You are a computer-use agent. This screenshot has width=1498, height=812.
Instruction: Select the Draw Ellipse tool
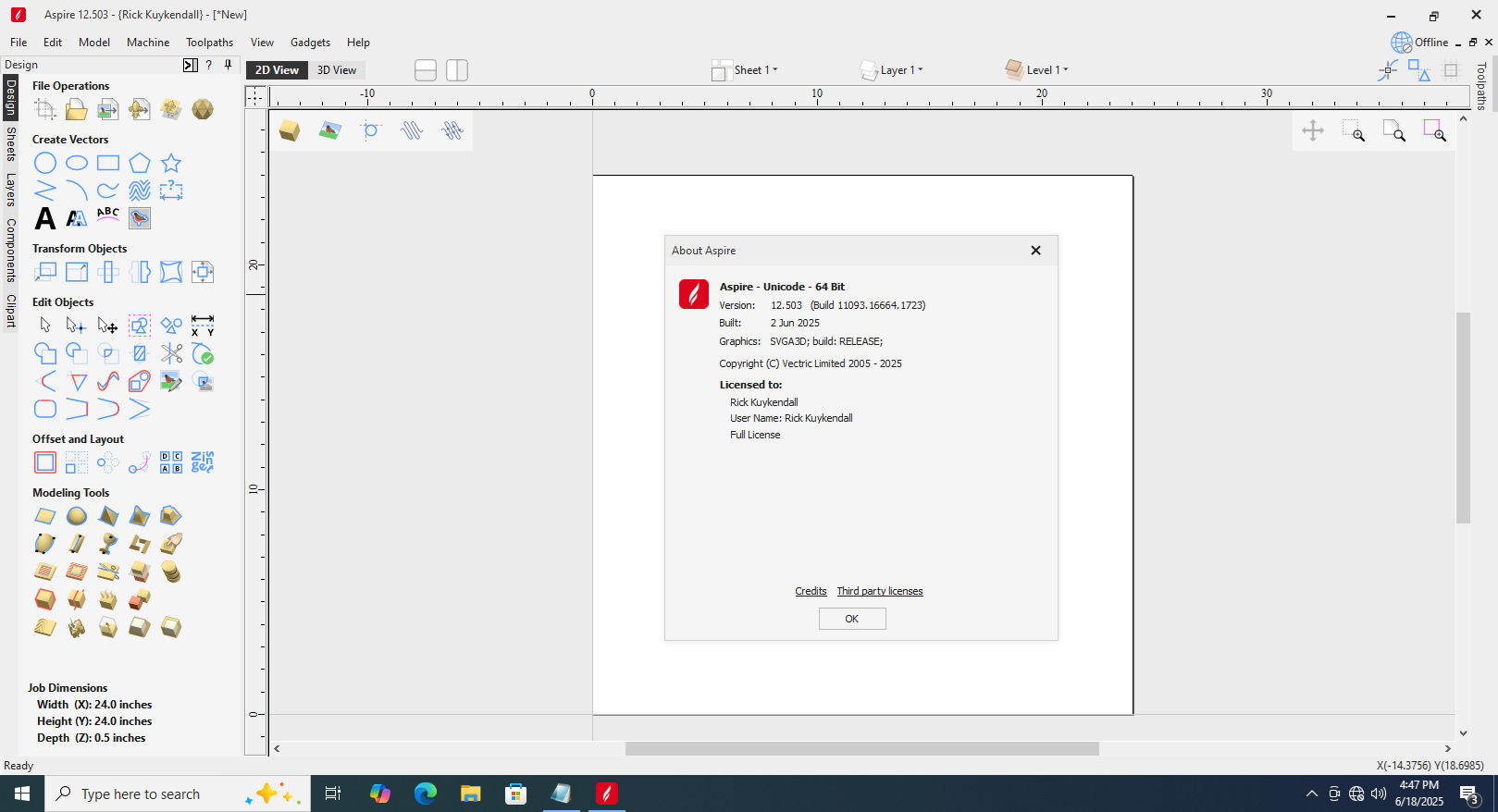pyautogui.click(x=76, y=164)
